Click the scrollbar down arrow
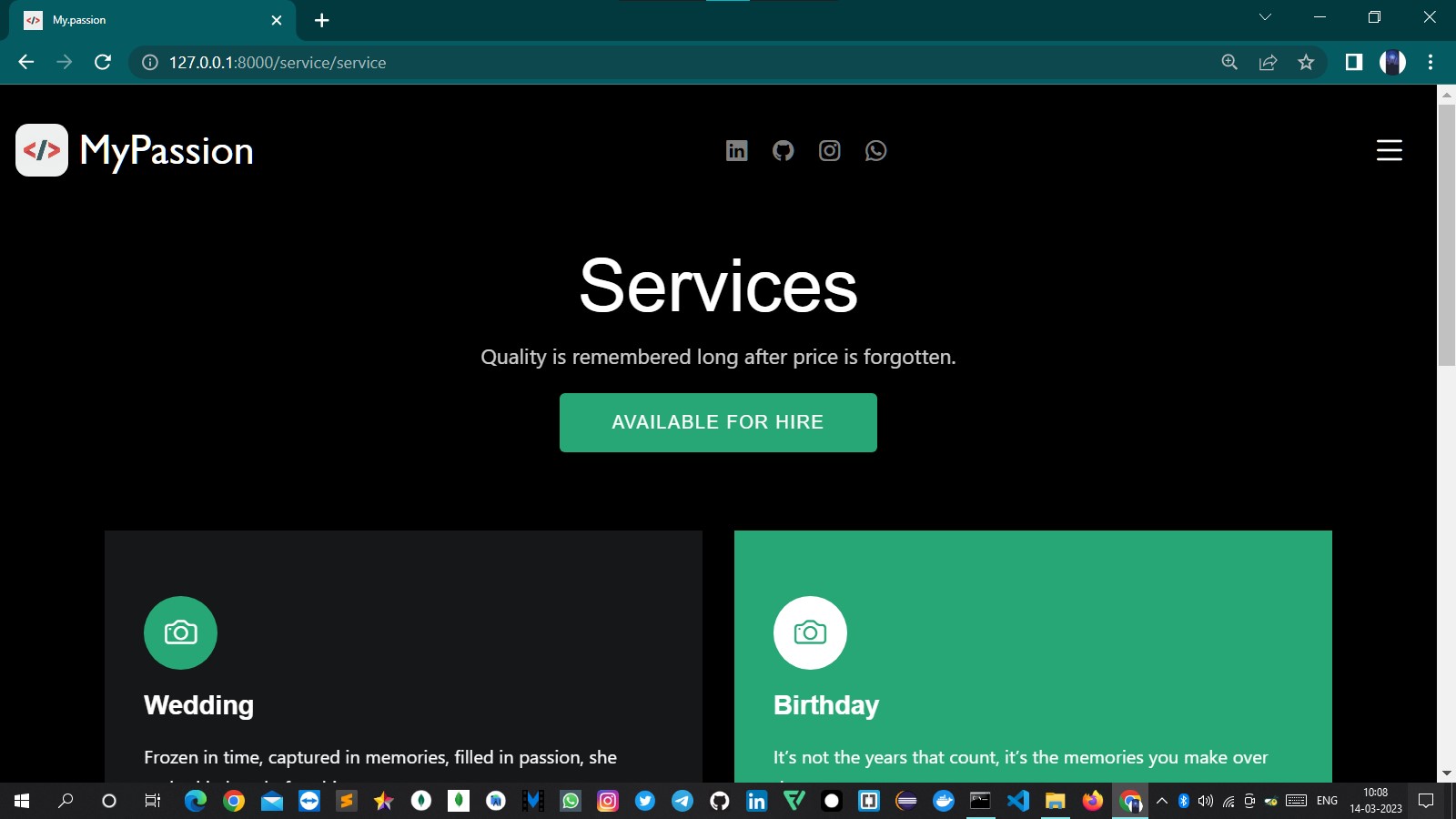This screenshot has width=1456, height=819. (x=1446, y=773)
